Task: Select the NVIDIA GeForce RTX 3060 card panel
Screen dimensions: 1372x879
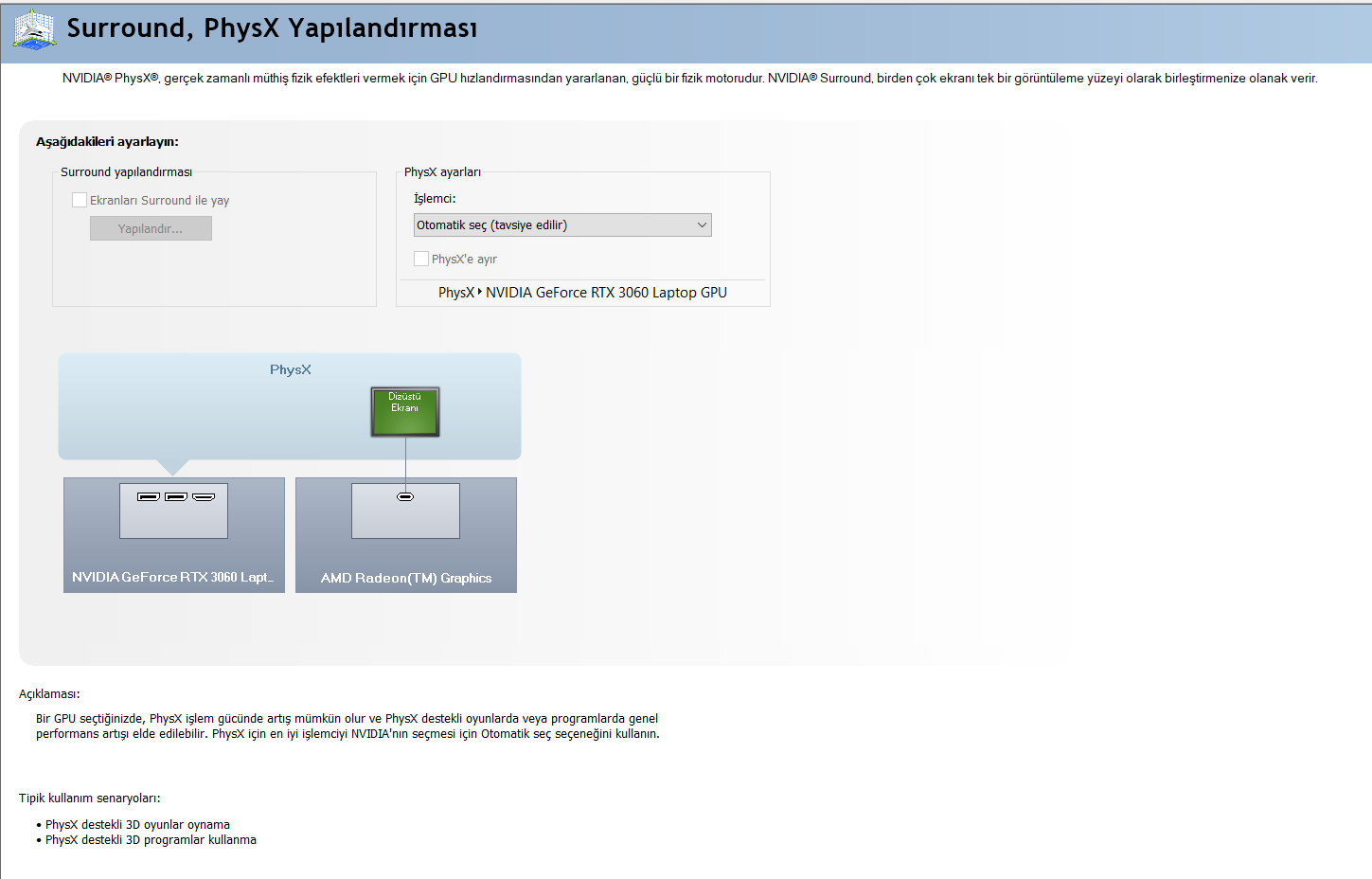Action: [174, 535]
